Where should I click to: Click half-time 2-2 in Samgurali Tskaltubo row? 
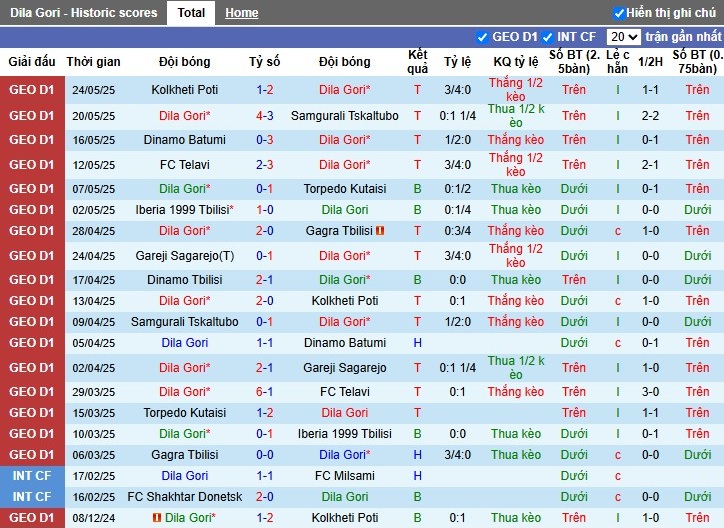click(650, 115)
